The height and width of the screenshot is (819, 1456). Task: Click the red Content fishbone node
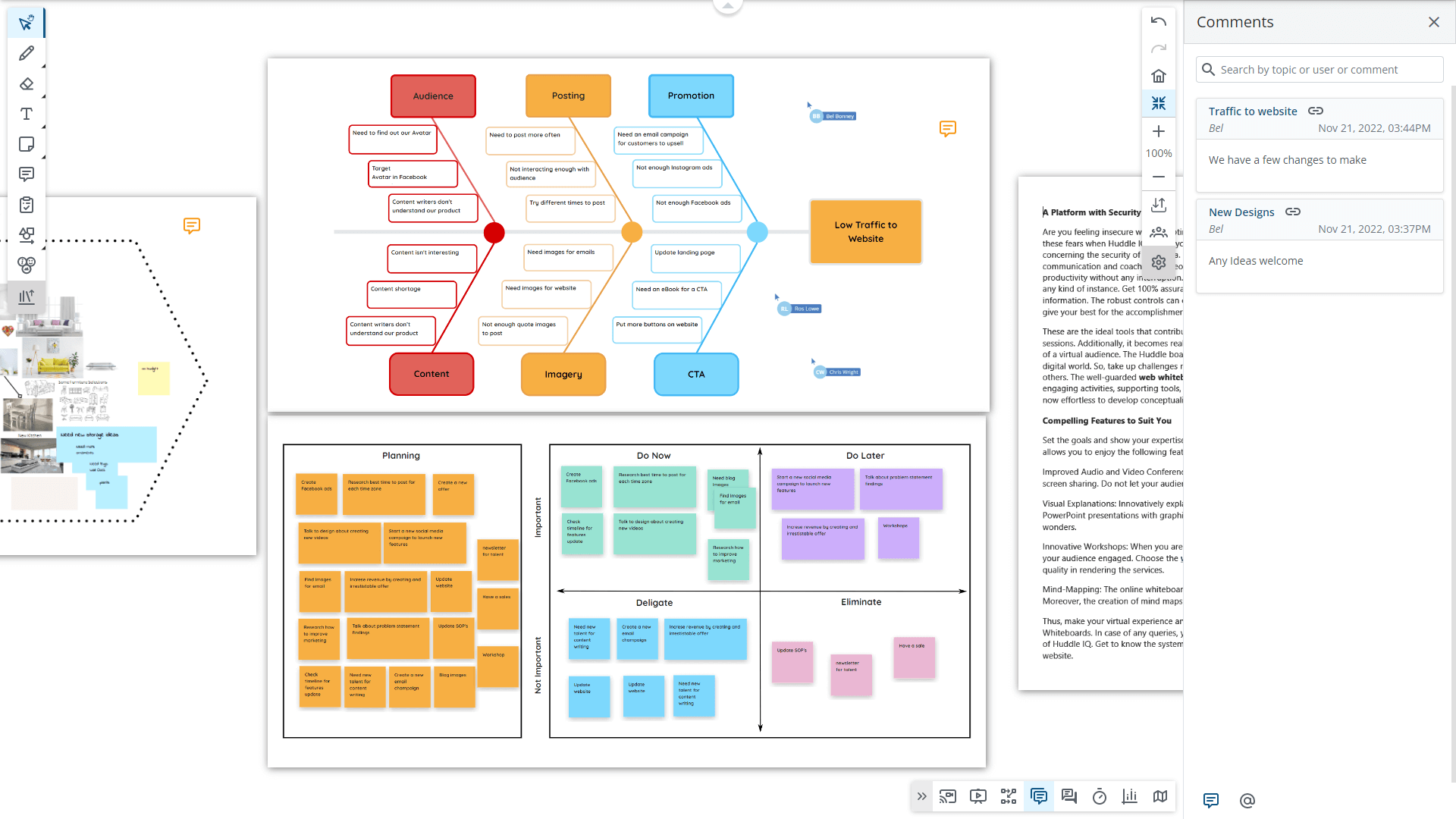431,374
